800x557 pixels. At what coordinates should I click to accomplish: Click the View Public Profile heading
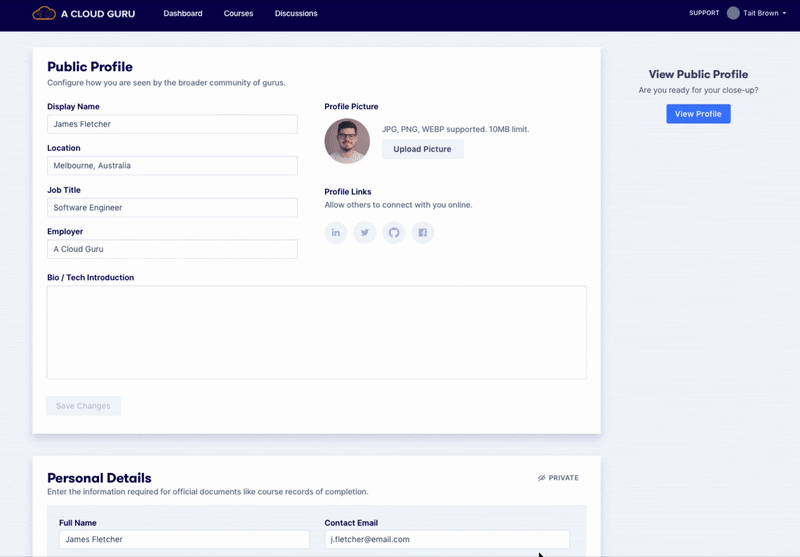tap(698, 74)
